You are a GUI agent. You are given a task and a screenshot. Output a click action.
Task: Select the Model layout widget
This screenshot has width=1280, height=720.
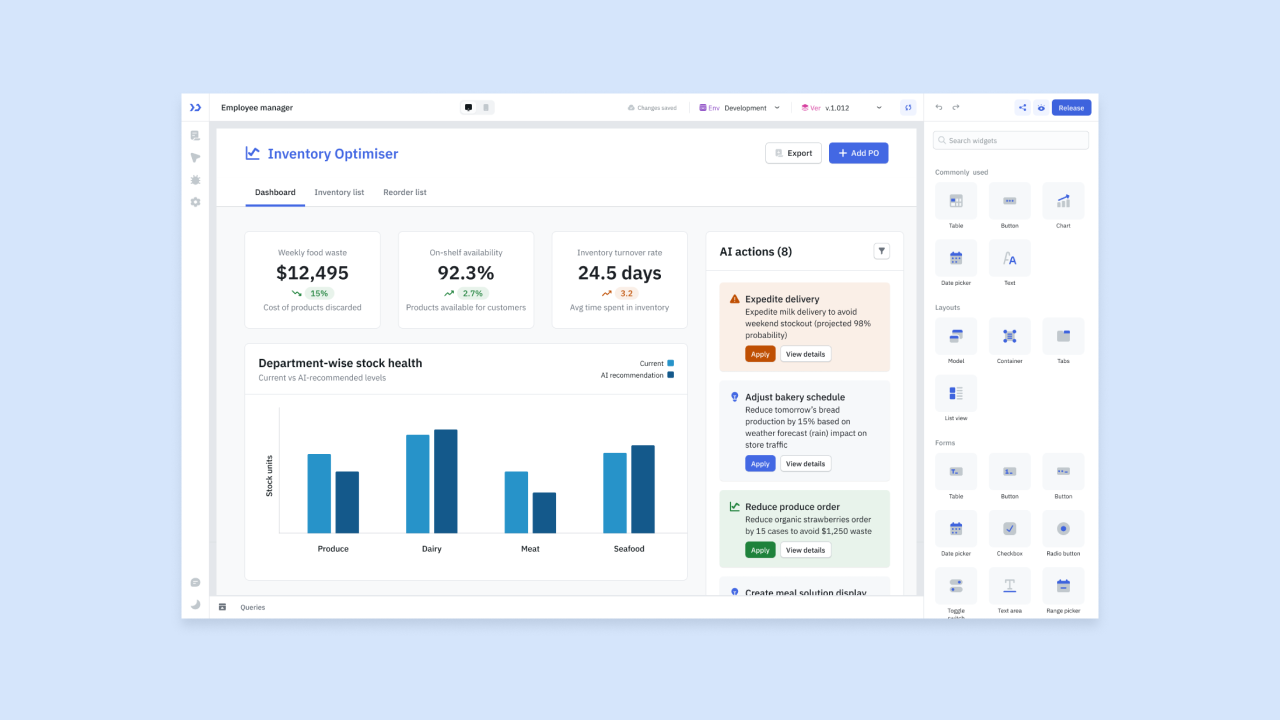point(956,336)
